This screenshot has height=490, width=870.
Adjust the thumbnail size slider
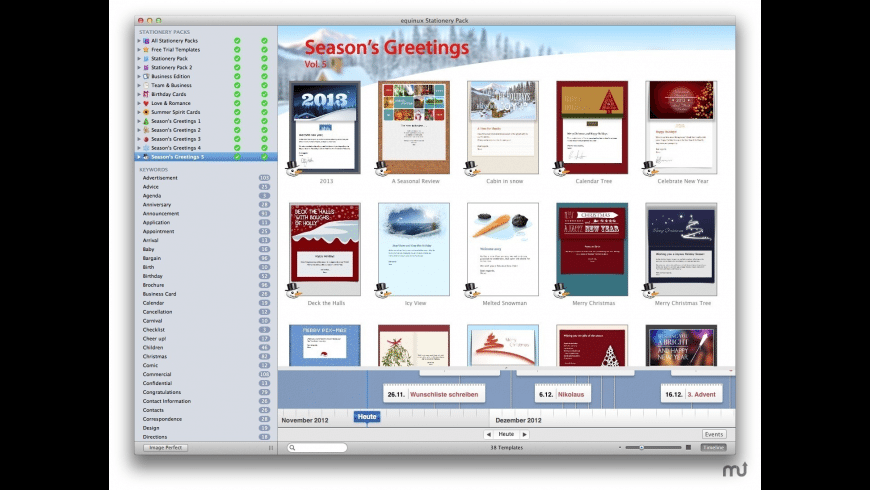click(654, 447)
